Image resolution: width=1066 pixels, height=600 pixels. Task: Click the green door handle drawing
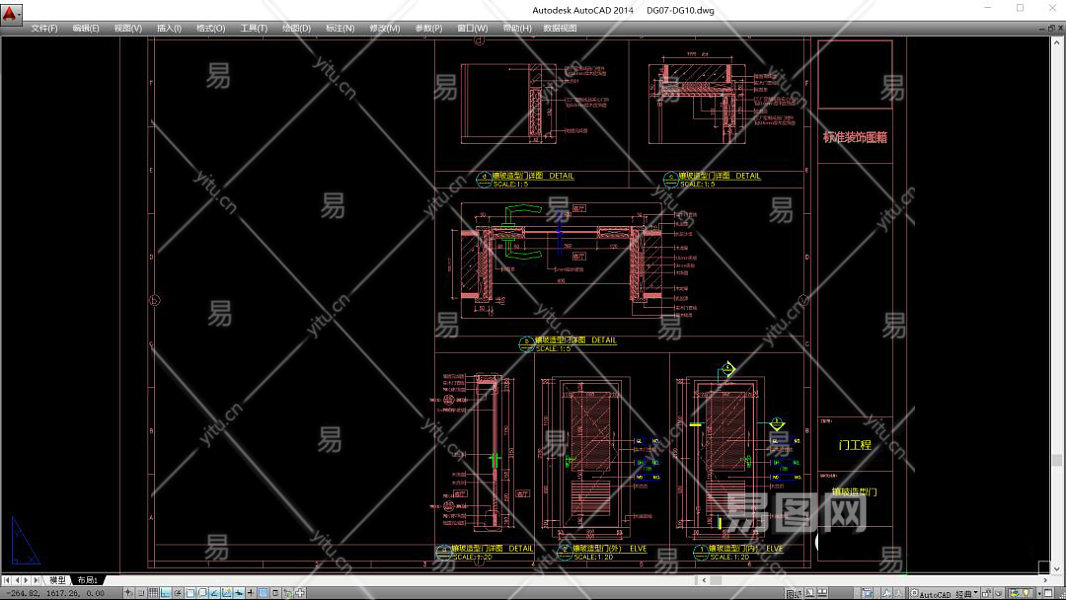click(524, 232)
